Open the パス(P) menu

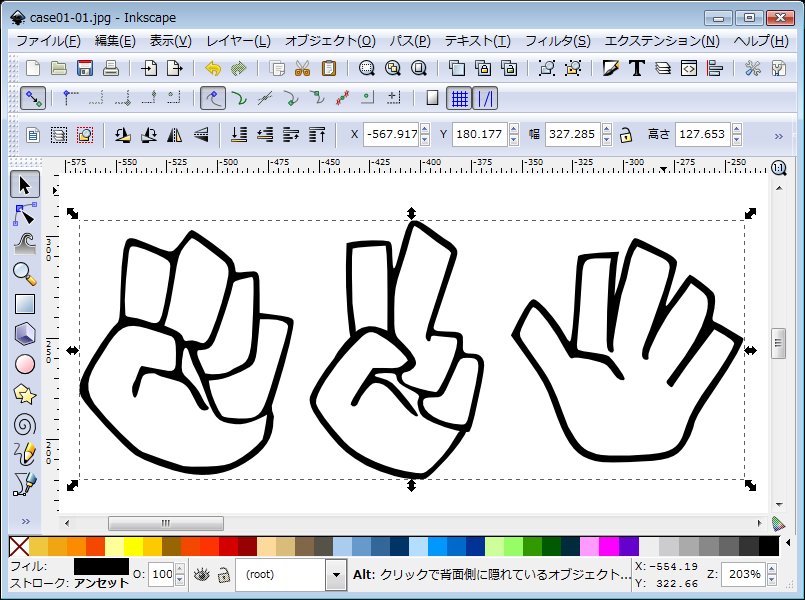tap(410, 41)
